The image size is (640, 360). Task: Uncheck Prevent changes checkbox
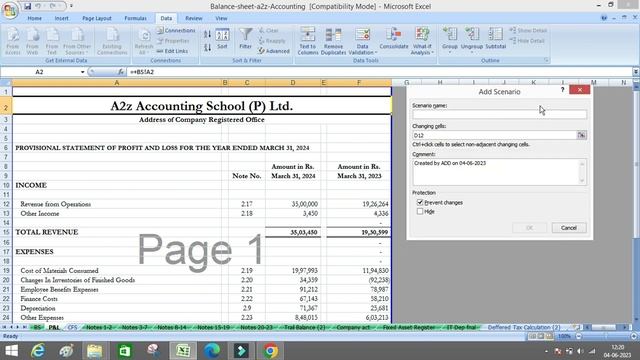(420, 202)
